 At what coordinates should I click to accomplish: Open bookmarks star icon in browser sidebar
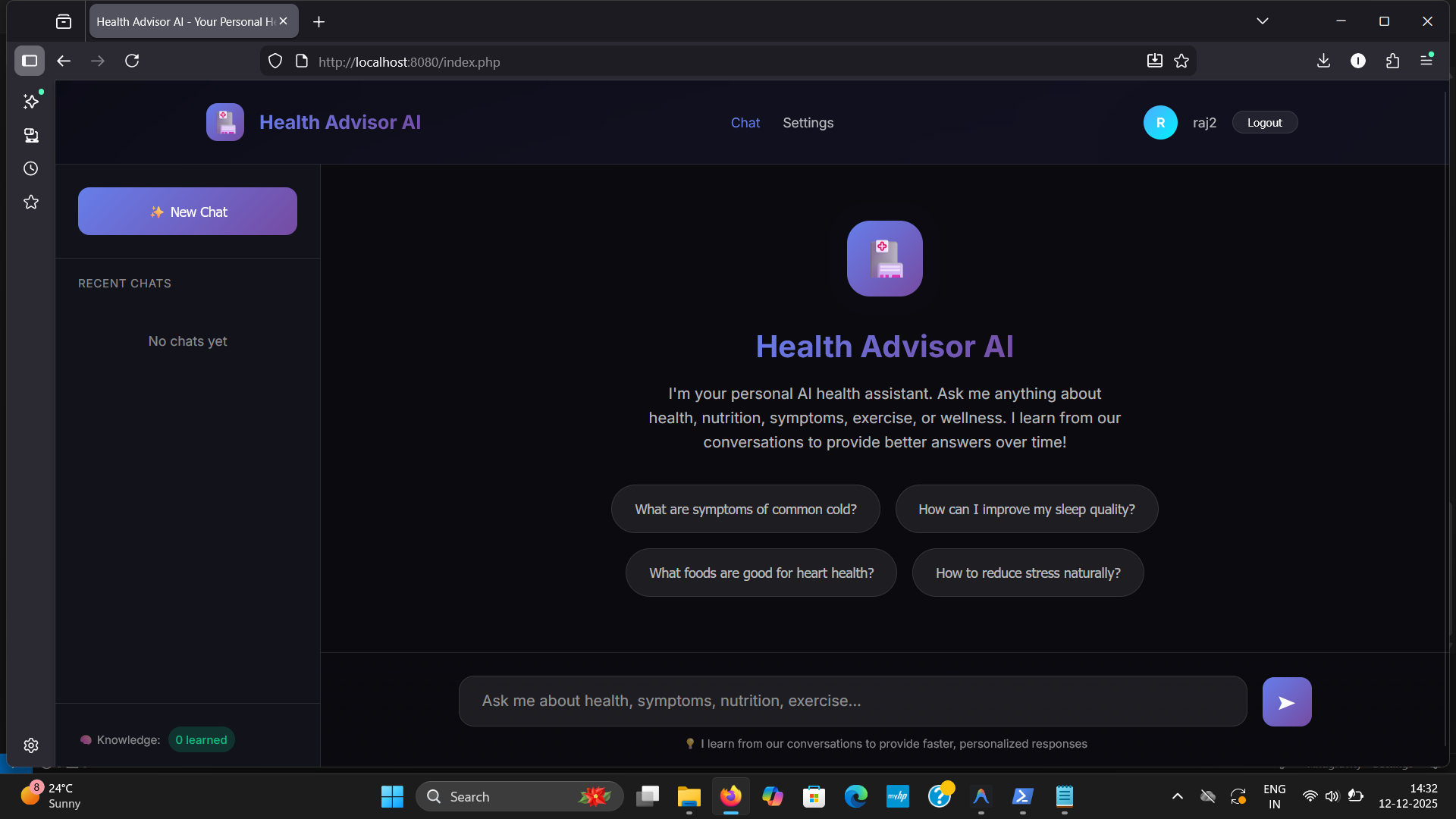click(31, 202)
